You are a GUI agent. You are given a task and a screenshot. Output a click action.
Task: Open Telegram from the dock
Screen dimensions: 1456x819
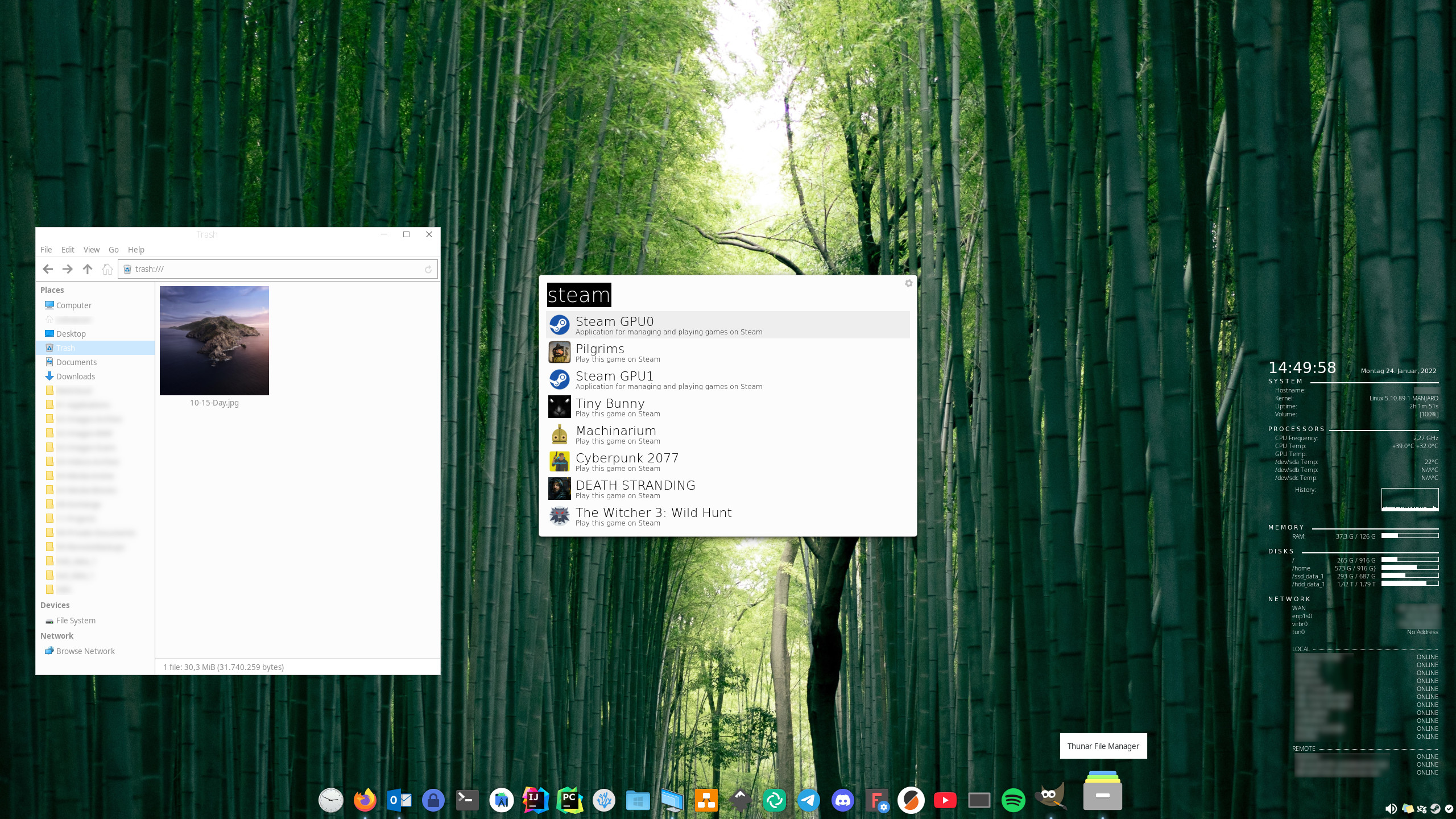808,800
